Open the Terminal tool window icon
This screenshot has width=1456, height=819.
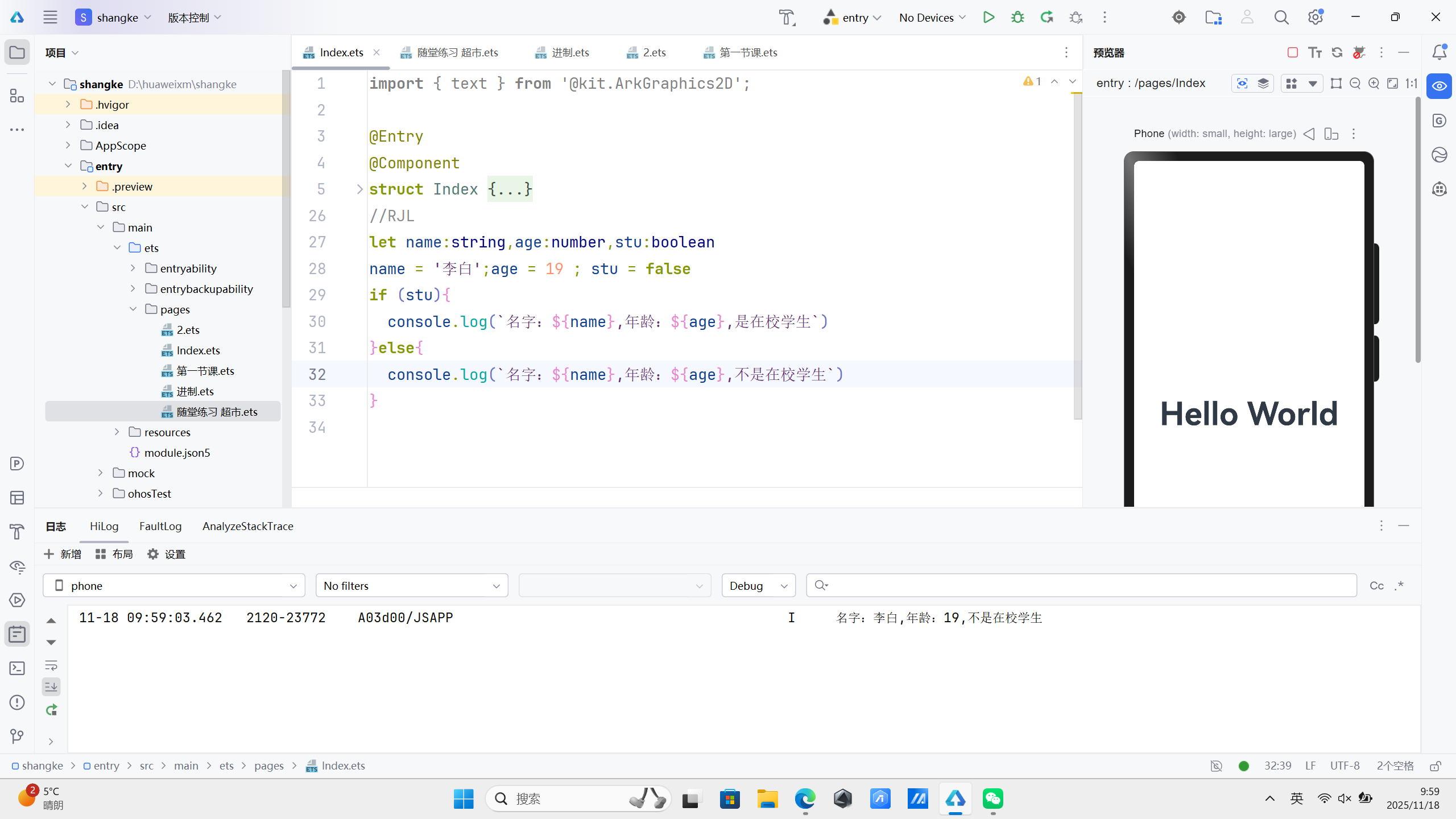[17, 668]
